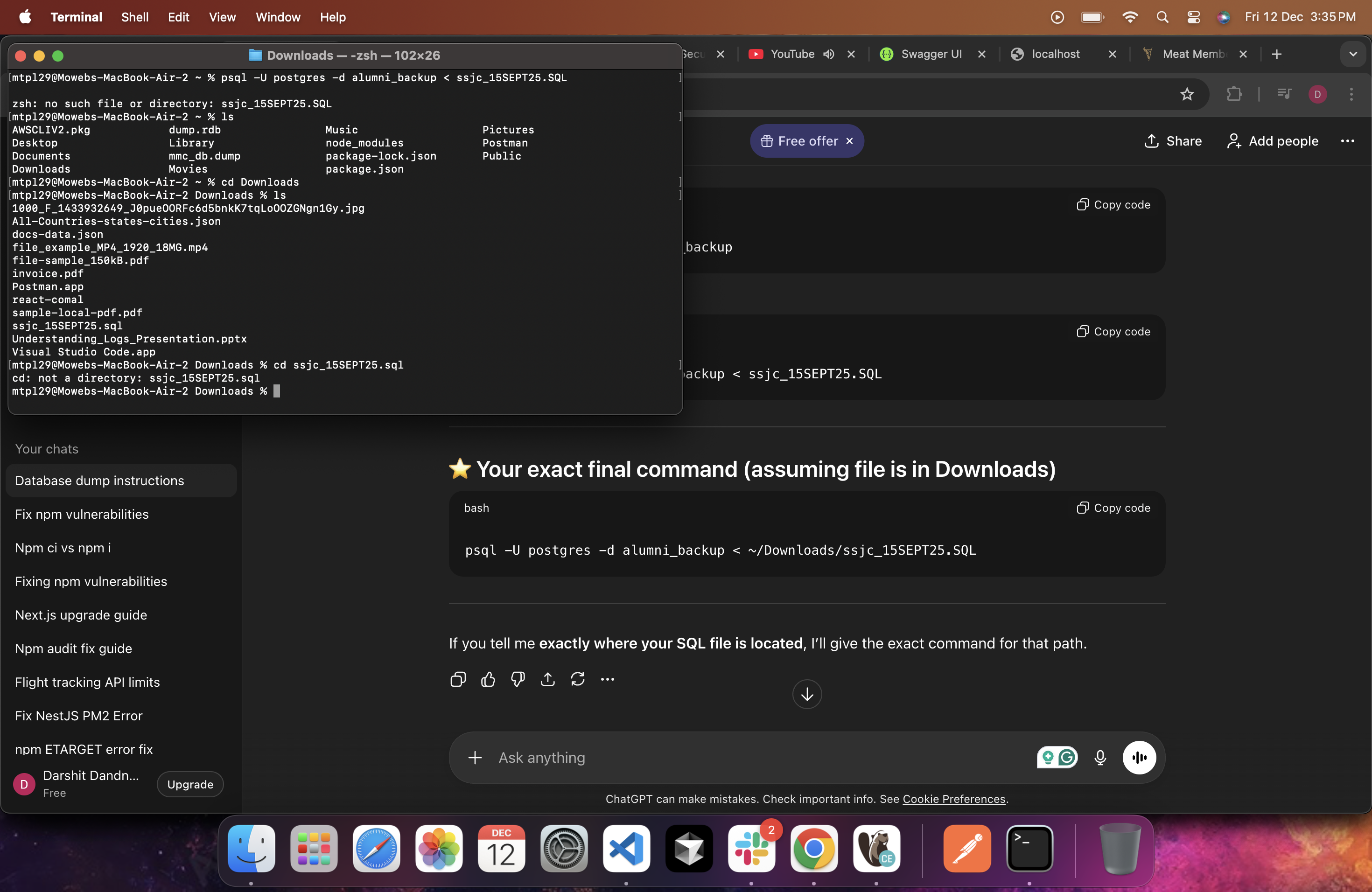Viewport: 1372px width, 892px height.
Task: Mute the YouTube tab's audio indicator
Action: tap(828, 54)
